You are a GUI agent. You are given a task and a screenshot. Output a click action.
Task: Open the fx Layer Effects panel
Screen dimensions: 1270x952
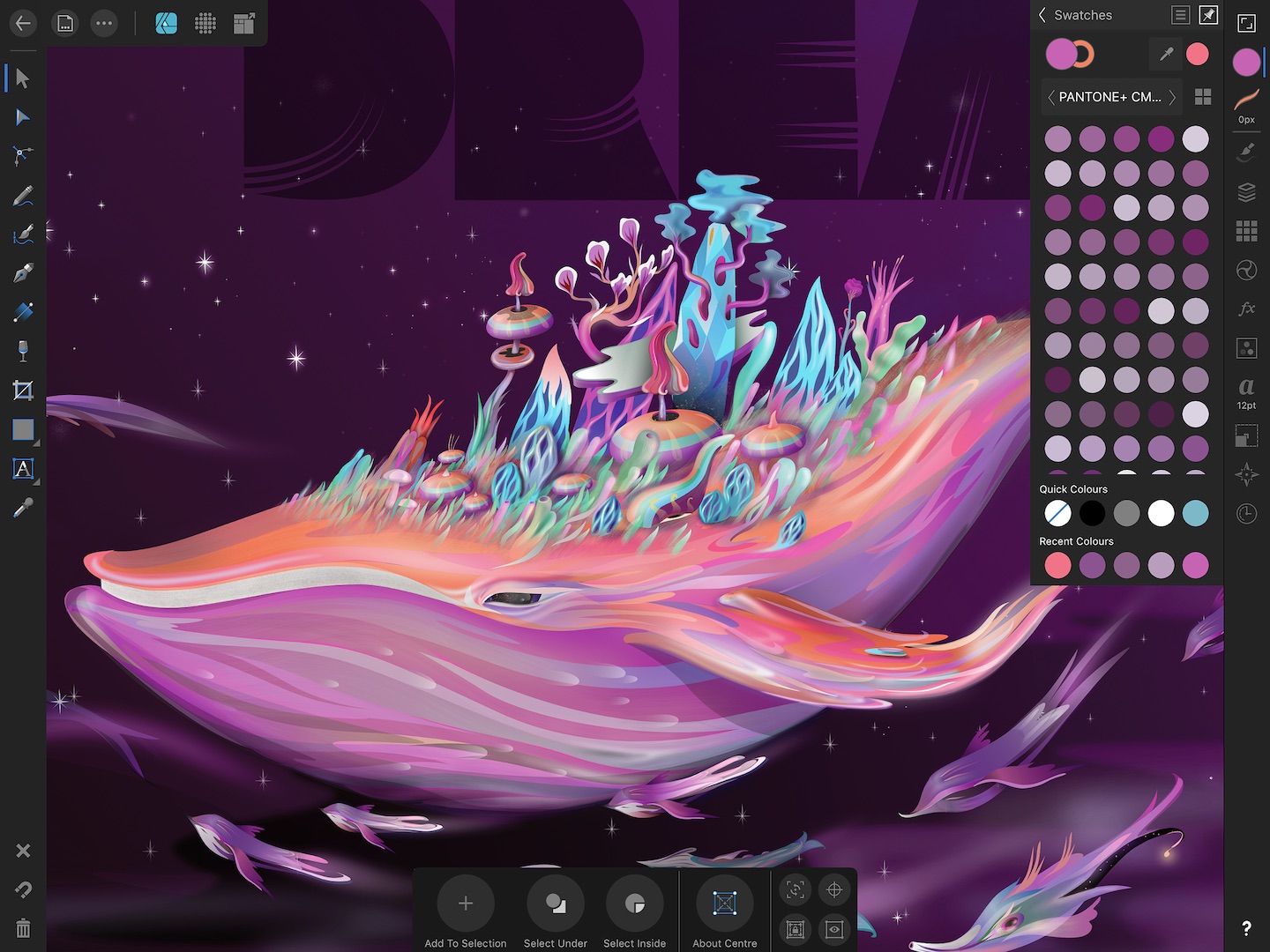[1246, 309]
